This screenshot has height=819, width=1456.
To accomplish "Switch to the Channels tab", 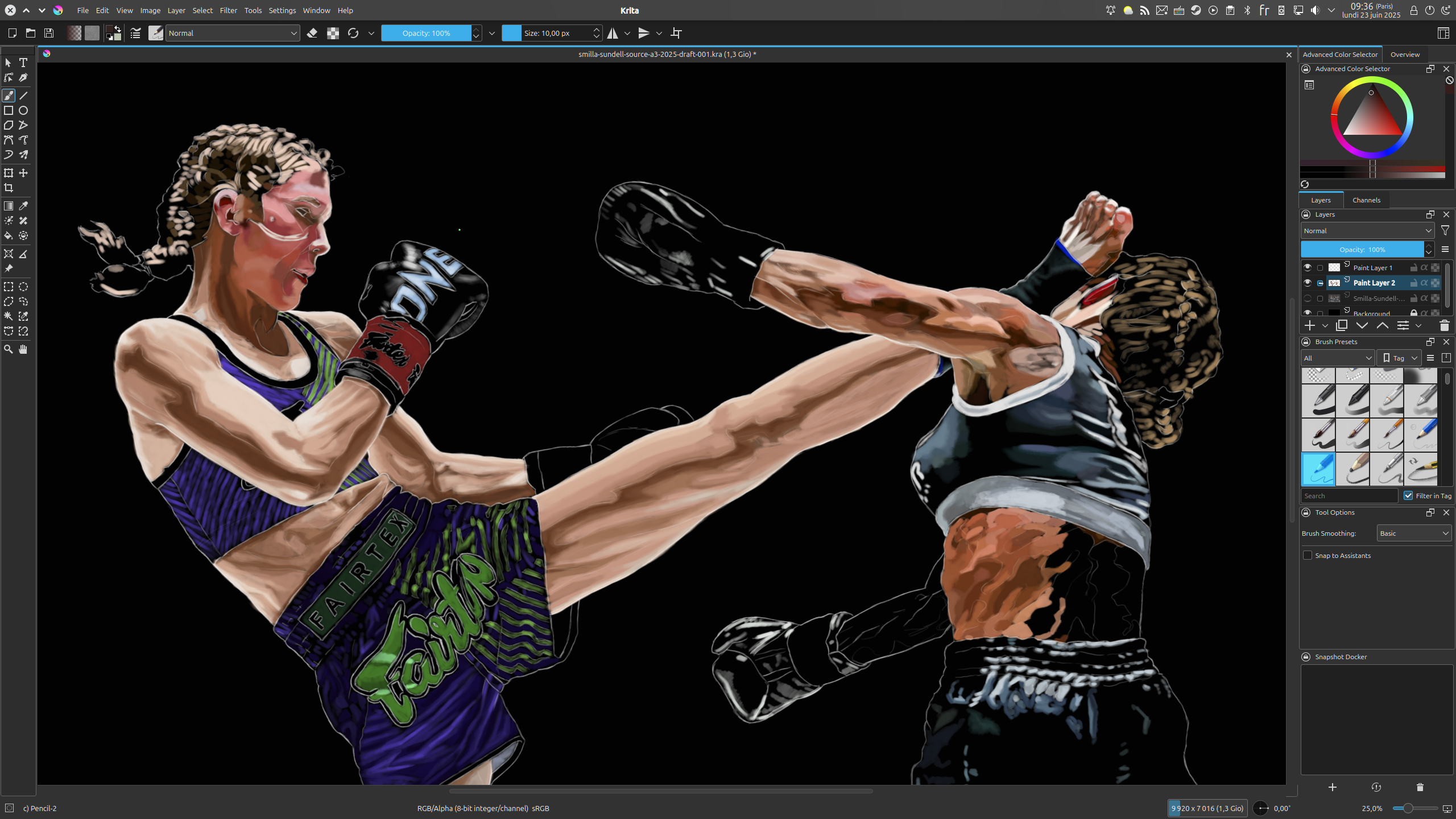I will tap(1366, 200).
